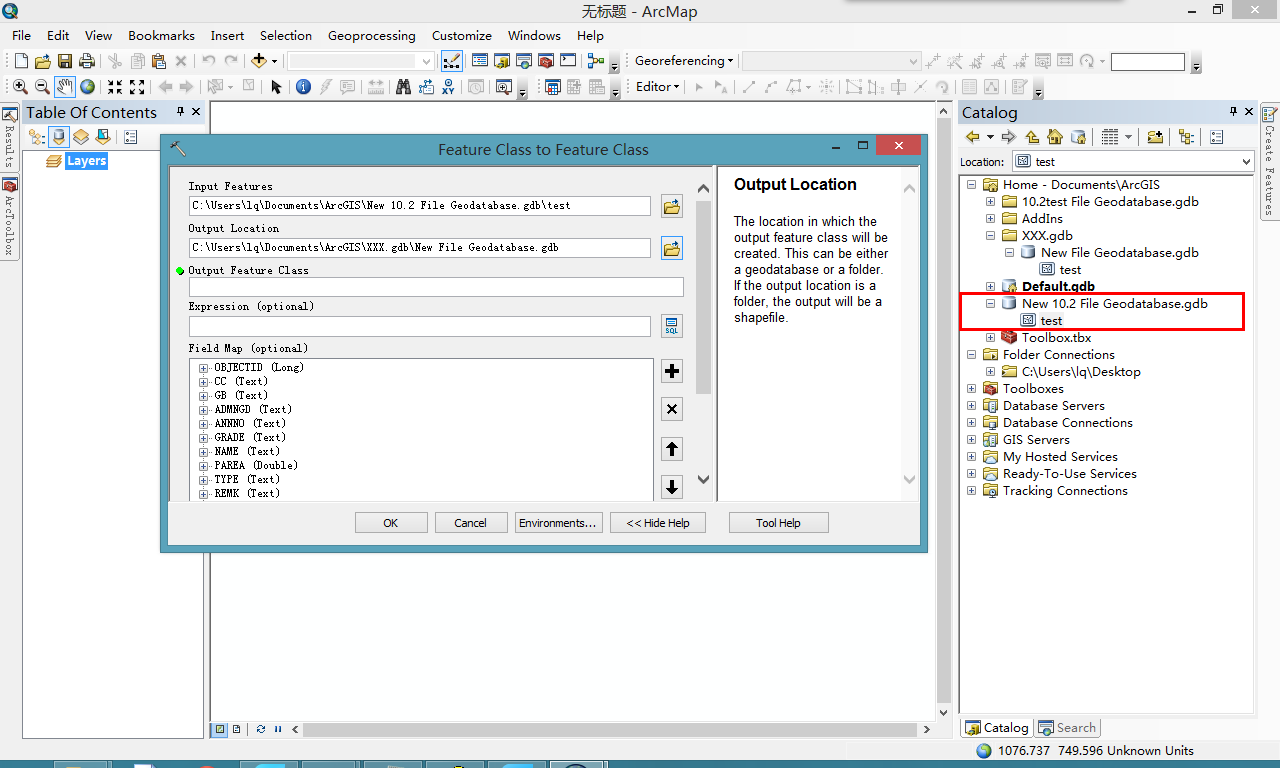The height and width of the screenshot is (768, 1280).
Task: Switch to Layout View at bottom
Action: [x=236, y=729]
